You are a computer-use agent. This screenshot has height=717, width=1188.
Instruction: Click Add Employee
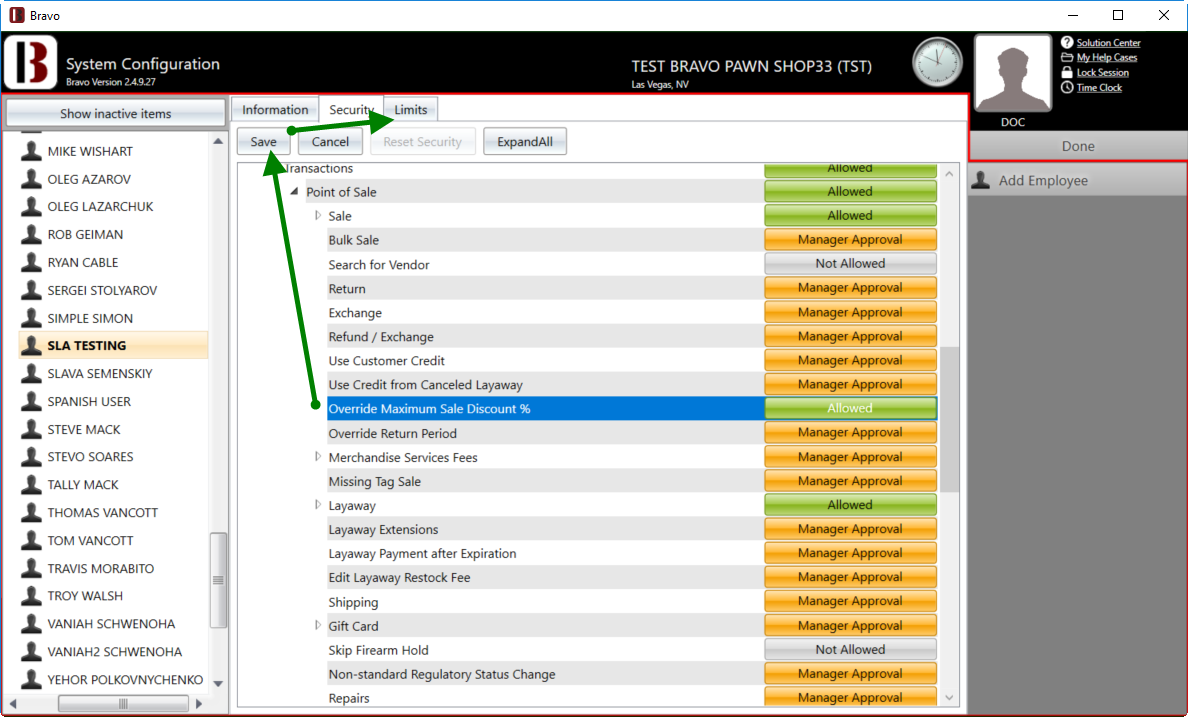coord(1078,180)
